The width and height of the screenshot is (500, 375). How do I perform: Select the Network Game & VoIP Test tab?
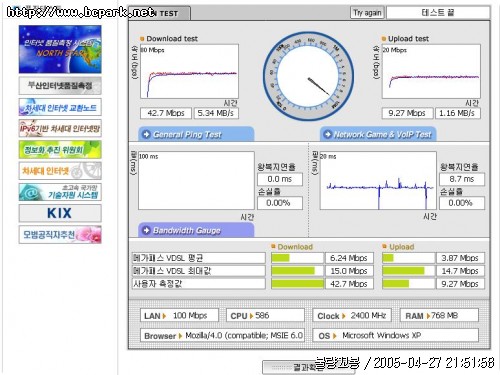378,134
